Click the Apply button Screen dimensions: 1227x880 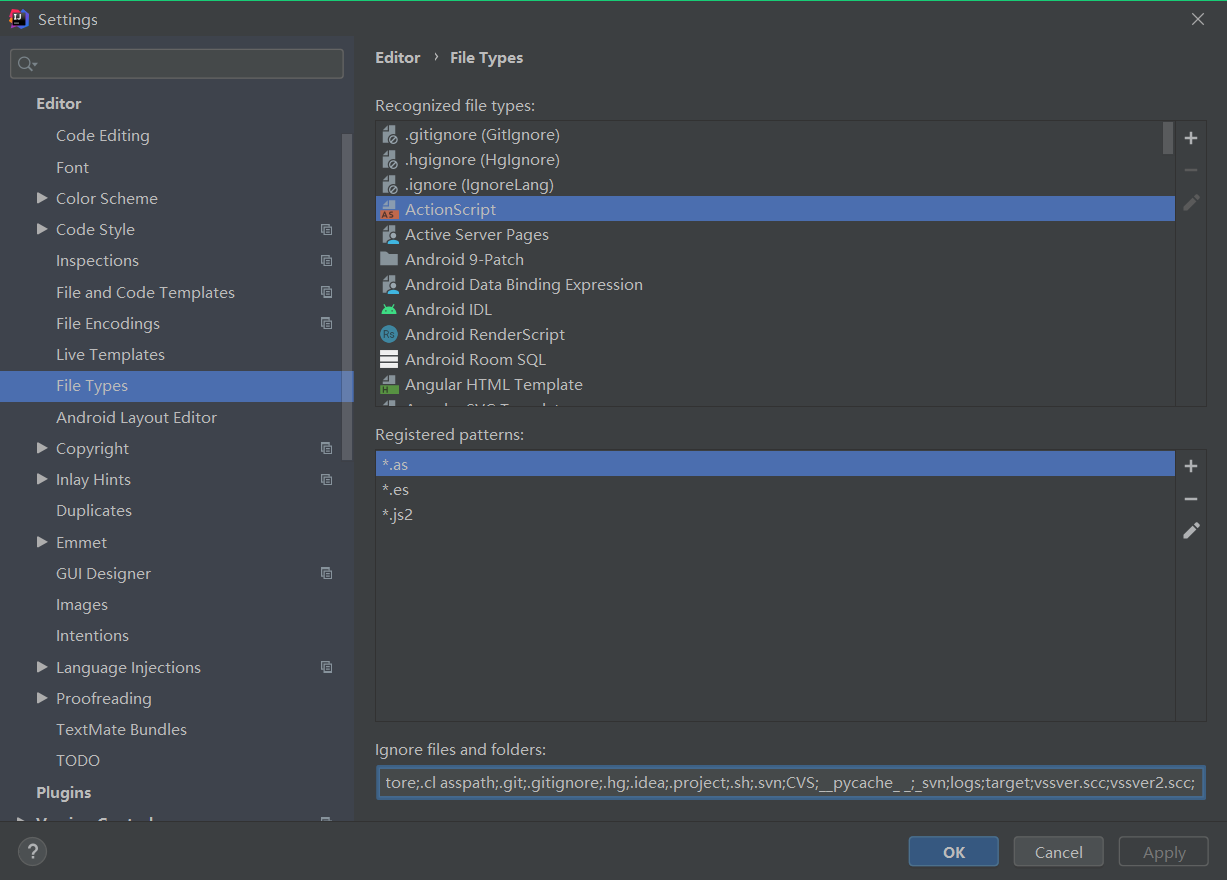(x=1164, y=852)
